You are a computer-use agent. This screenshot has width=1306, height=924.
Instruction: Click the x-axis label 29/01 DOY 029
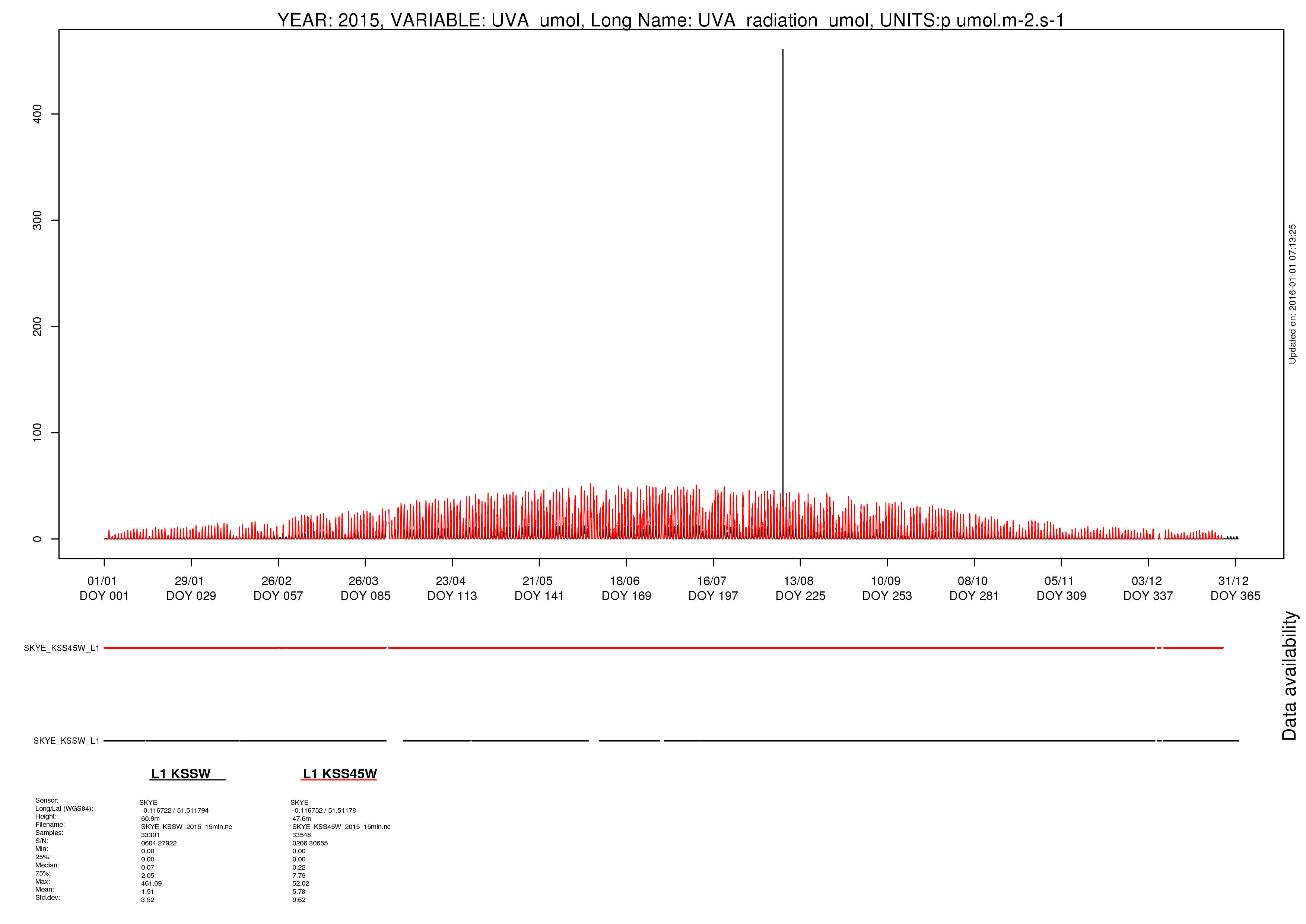(191, 588)
